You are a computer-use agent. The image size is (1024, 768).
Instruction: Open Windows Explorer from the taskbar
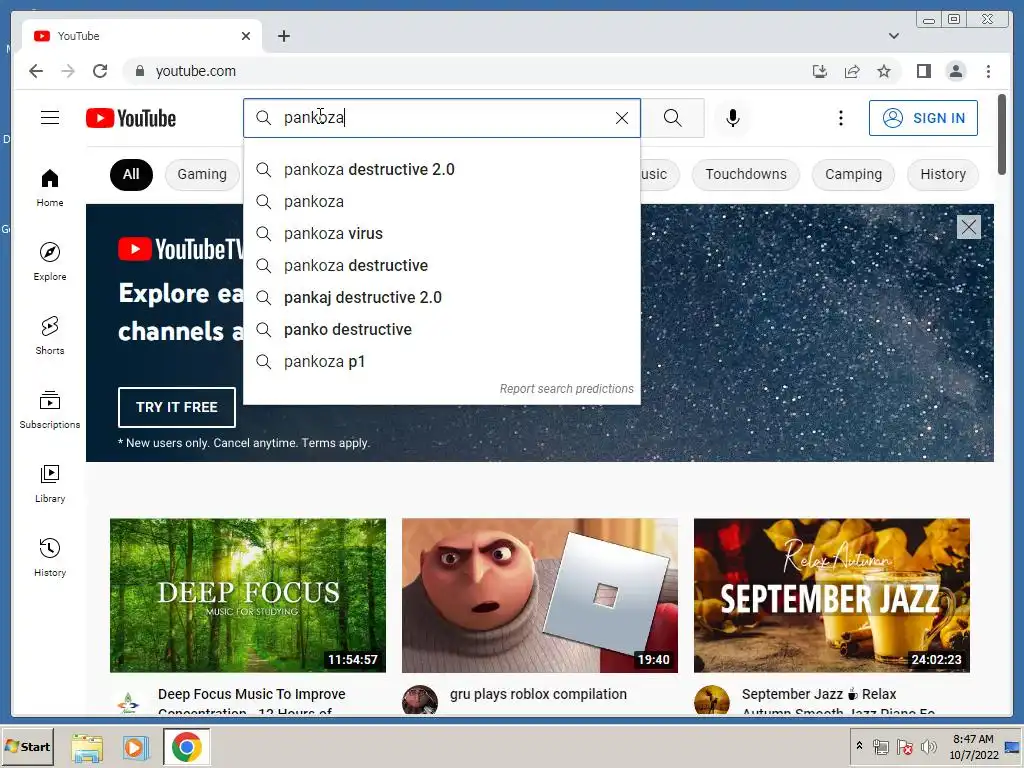pyautogui.click(x=87, y=747)
